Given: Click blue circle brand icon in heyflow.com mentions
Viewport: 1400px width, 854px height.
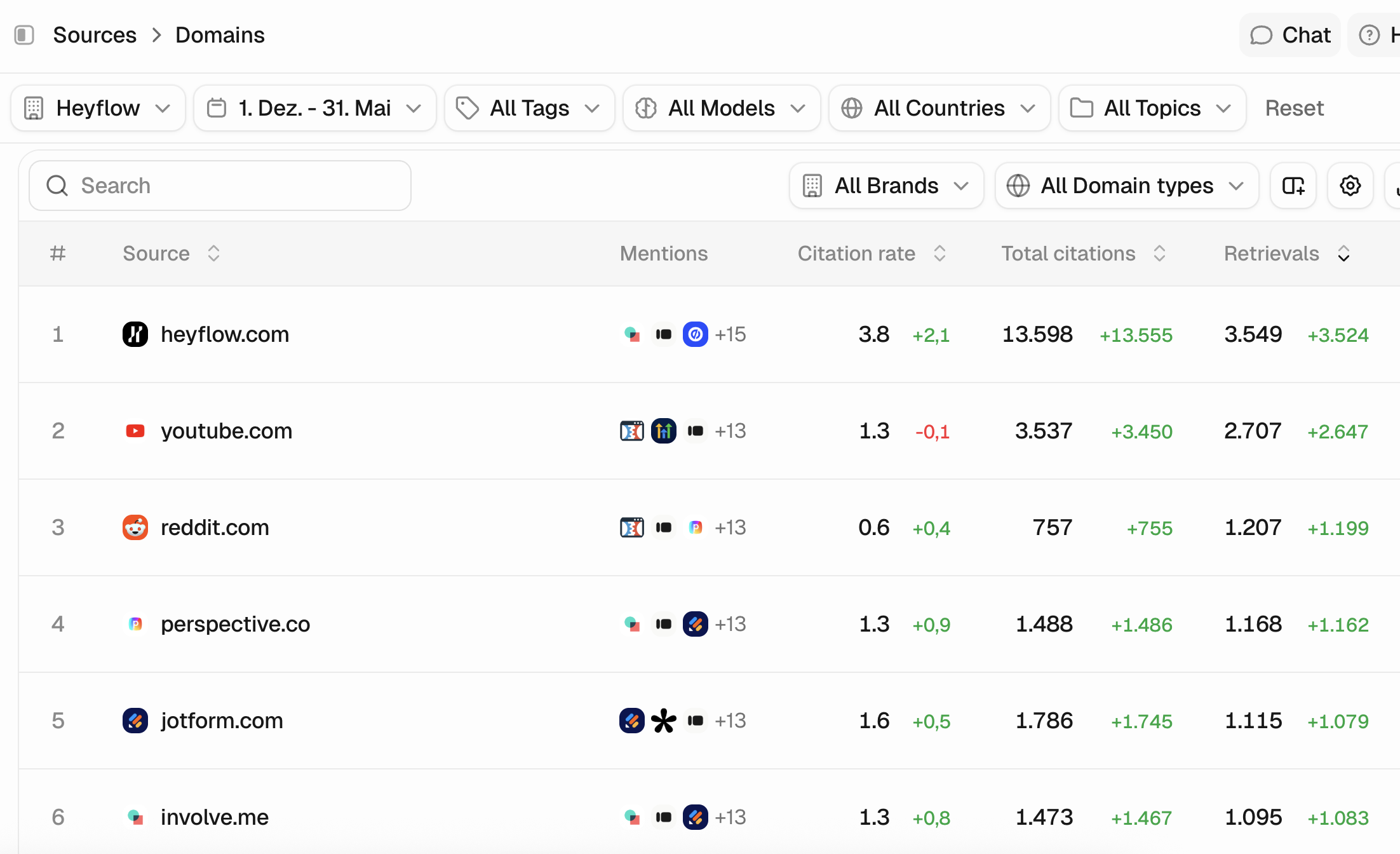Looking at the screenshot, I should tap(696, 334).
